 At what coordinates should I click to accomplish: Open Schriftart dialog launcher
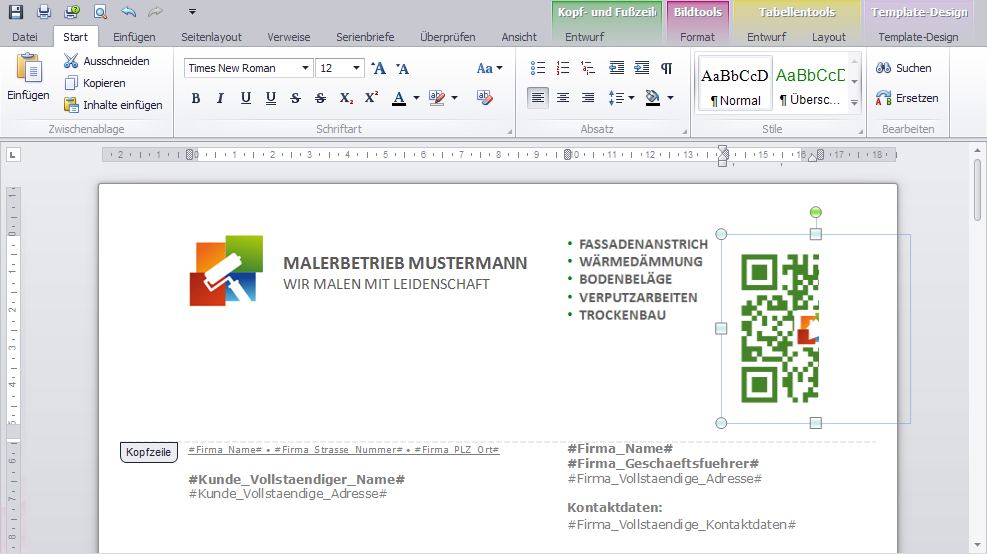pos(510,132)
